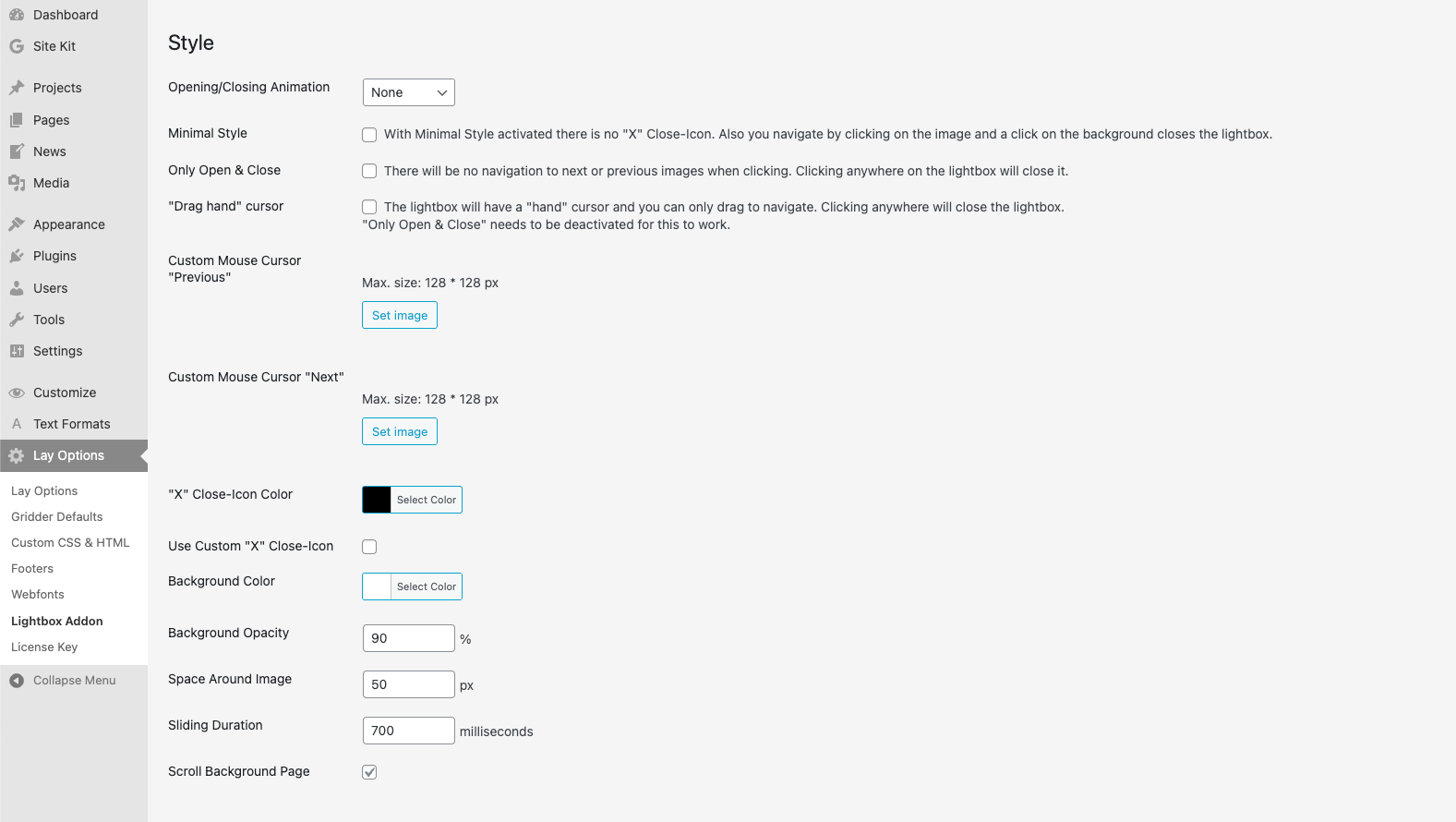Click the Media library icon

(x=17, y=183)
